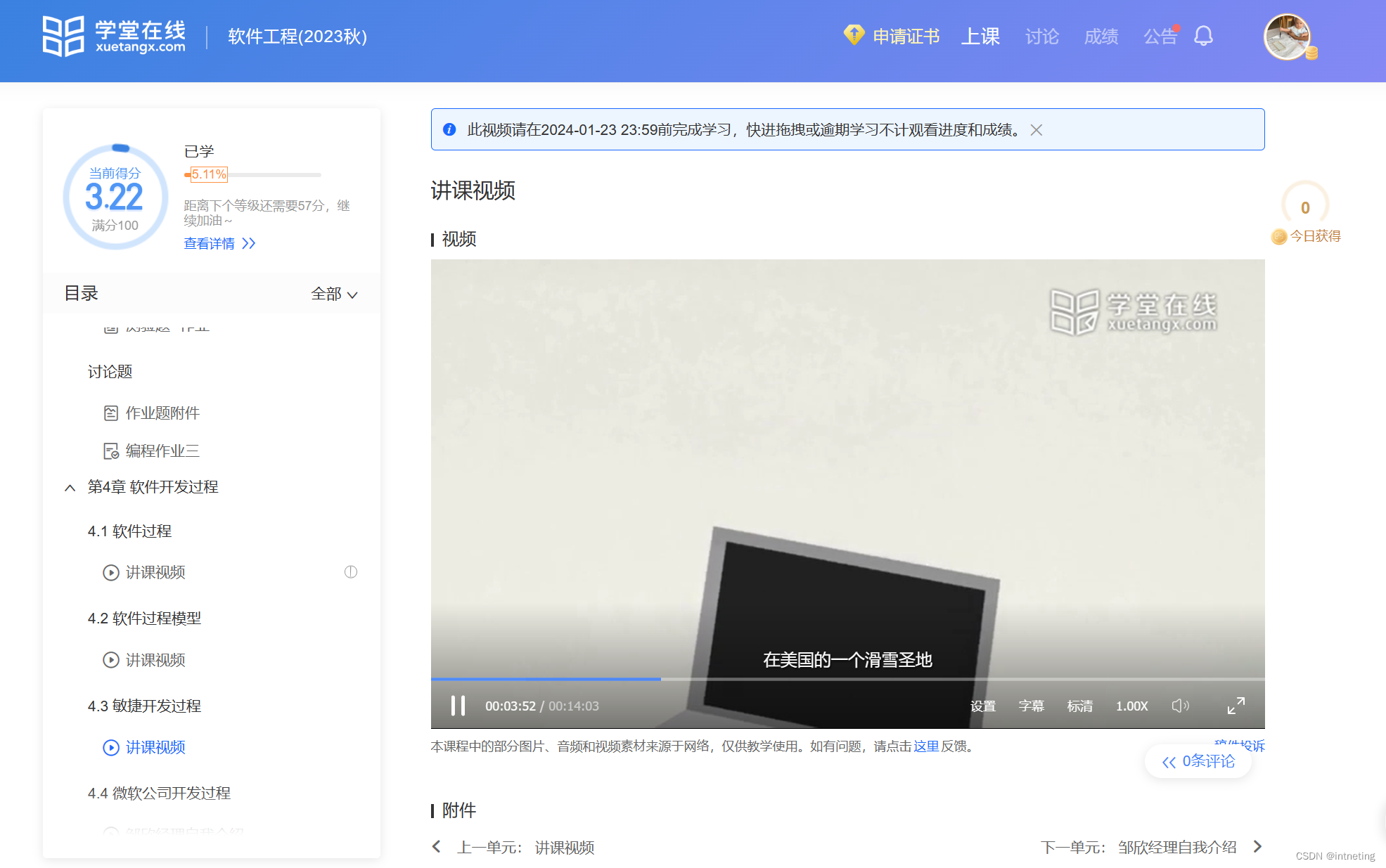Change playback speed 1.00X
The width and height of the screenshot is (1386, 868).
tap(1131, 706)
